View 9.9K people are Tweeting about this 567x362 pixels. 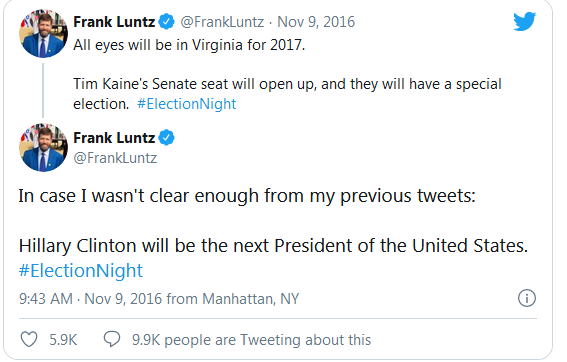click(251, 340)
